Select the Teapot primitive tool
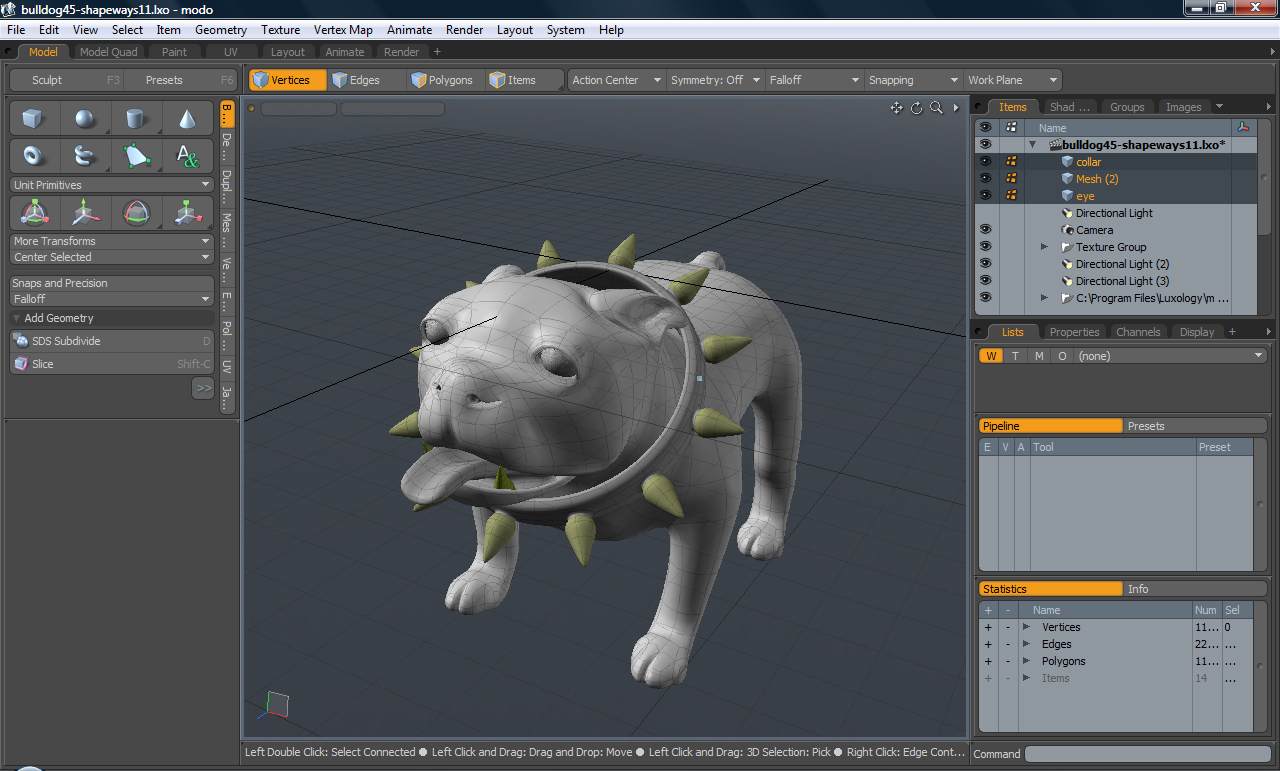Viewport: 1280px width, 771px height. click(85, 155)
